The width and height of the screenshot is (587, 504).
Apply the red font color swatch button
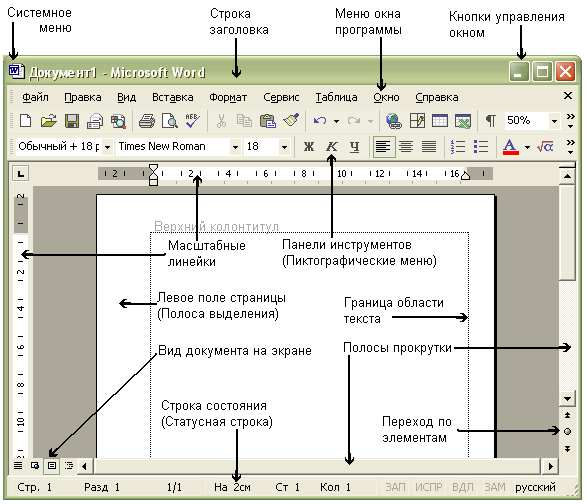coord(511,146)
